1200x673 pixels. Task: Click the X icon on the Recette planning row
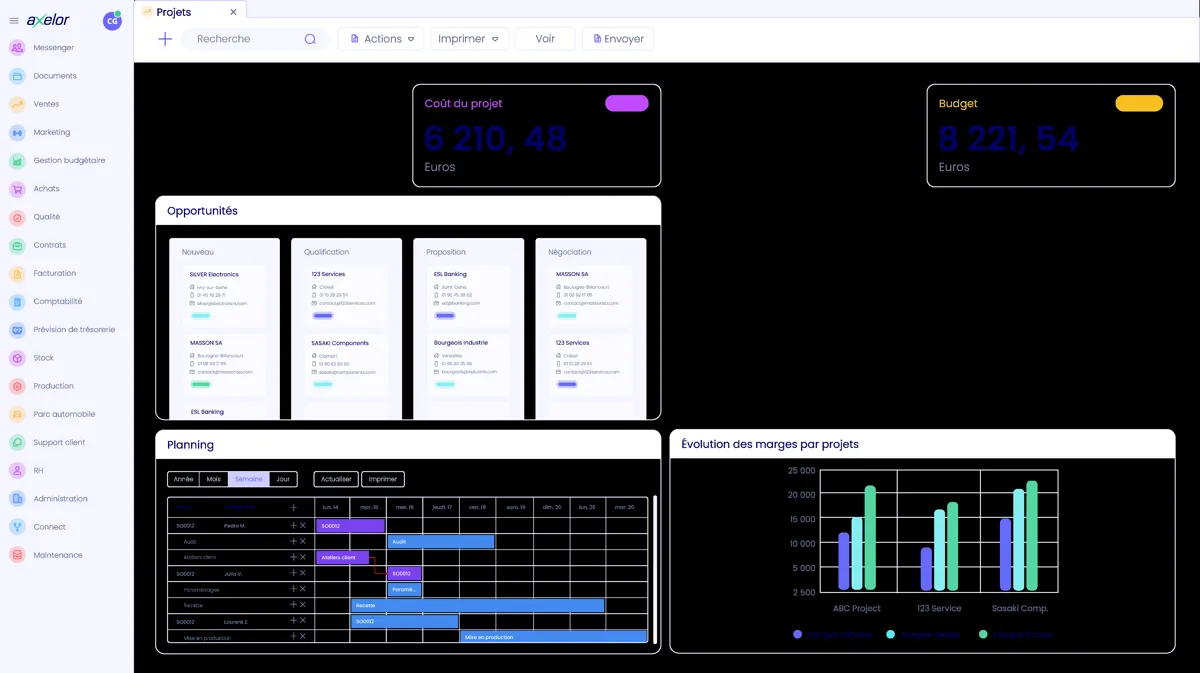click(x=303, y=605)
